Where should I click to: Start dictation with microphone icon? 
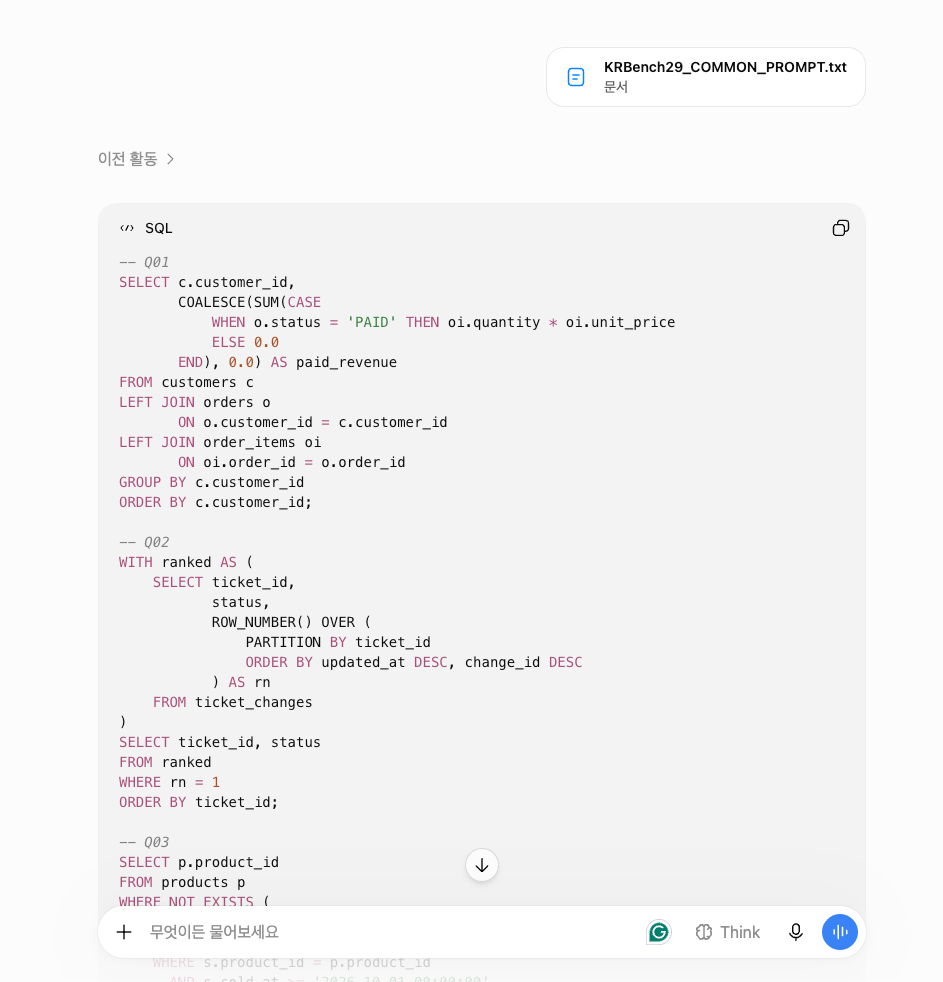click(x=795, y=932)
